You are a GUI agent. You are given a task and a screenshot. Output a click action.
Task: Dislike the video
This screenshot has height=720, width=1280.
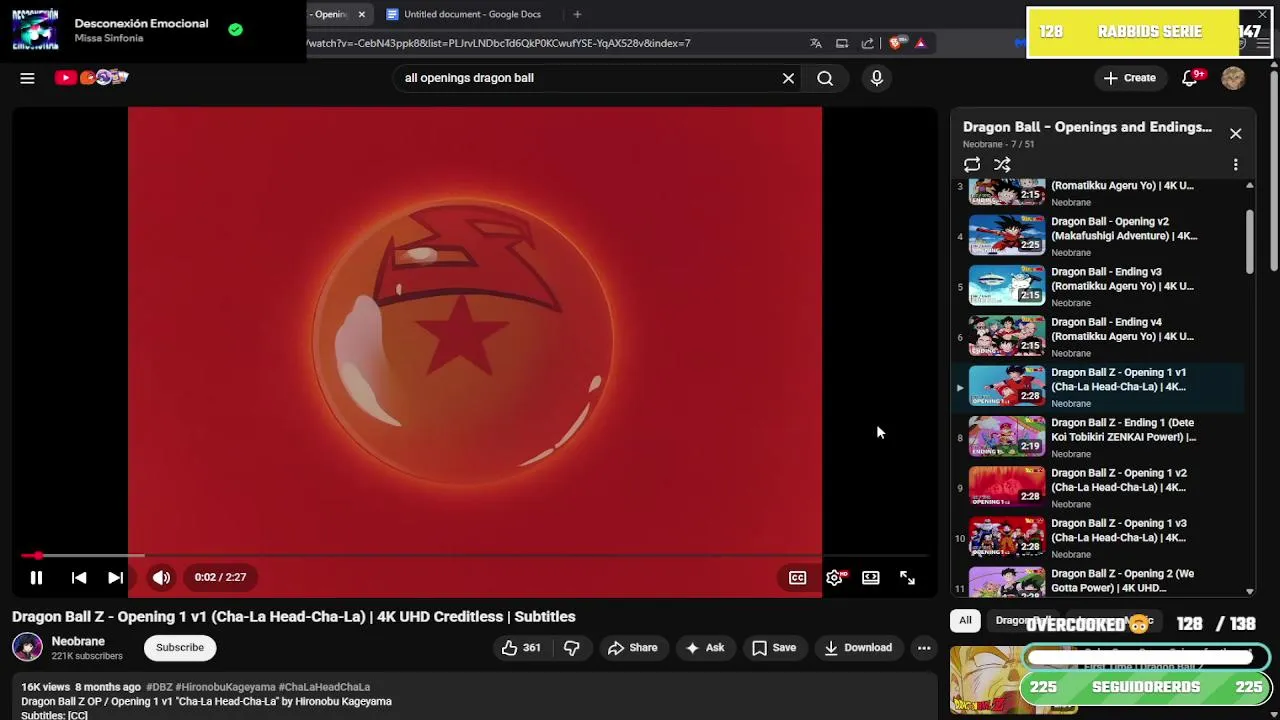[572, 648]
